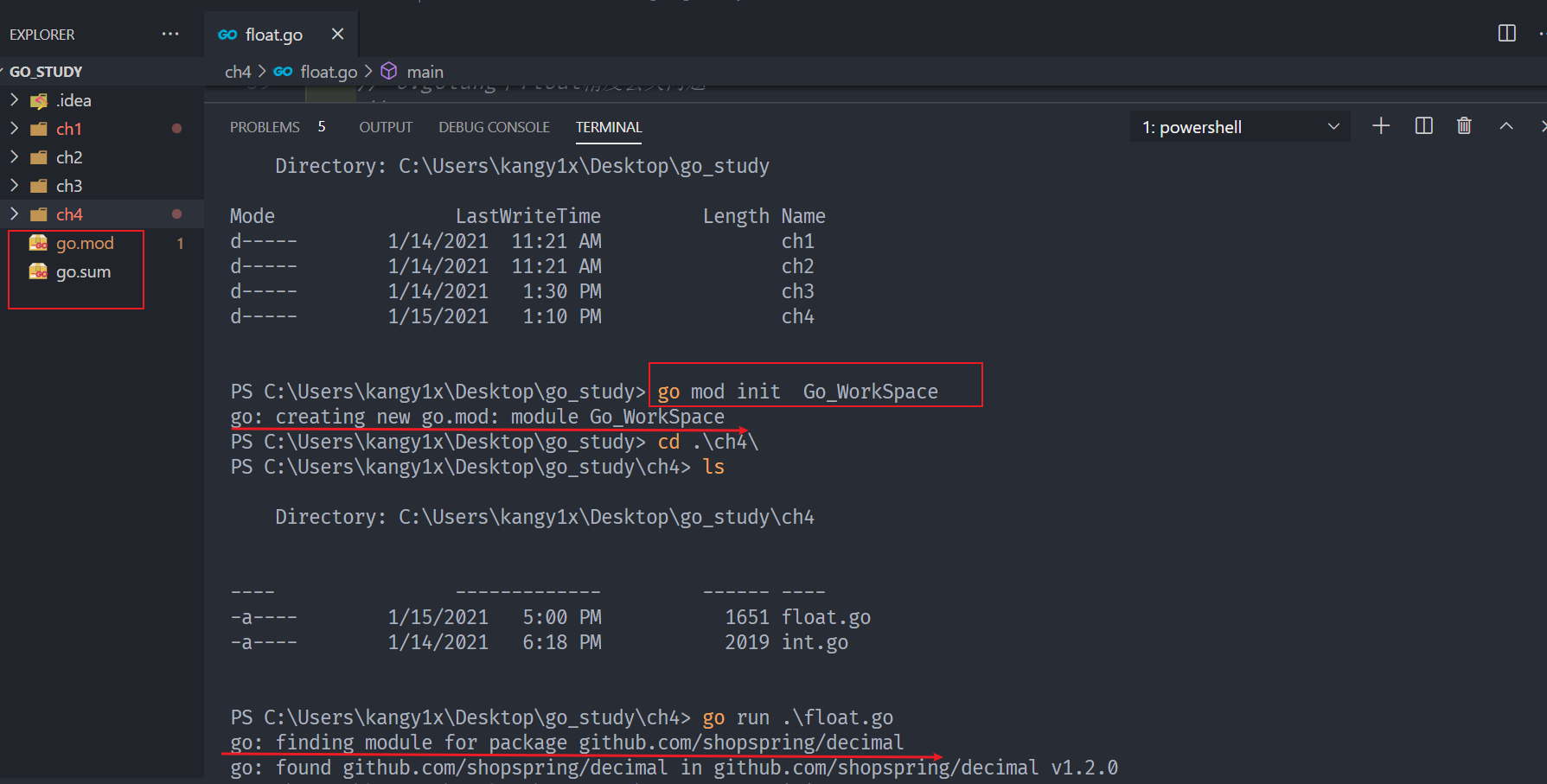Open a new terminal with the plus icon
Viewport: 1547px width, 784px height.
(1380, 126)
